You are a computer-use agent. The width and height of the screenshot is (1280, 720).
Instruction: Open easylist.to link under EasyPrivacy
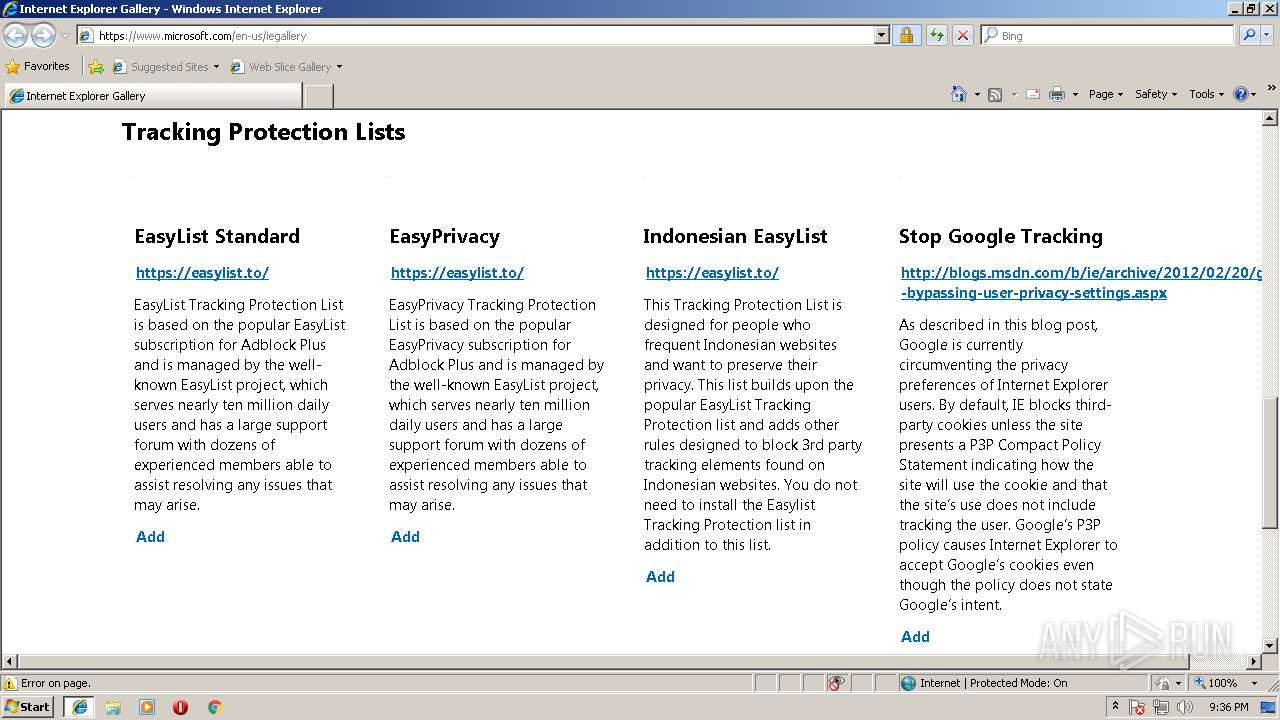click(457, 273)
